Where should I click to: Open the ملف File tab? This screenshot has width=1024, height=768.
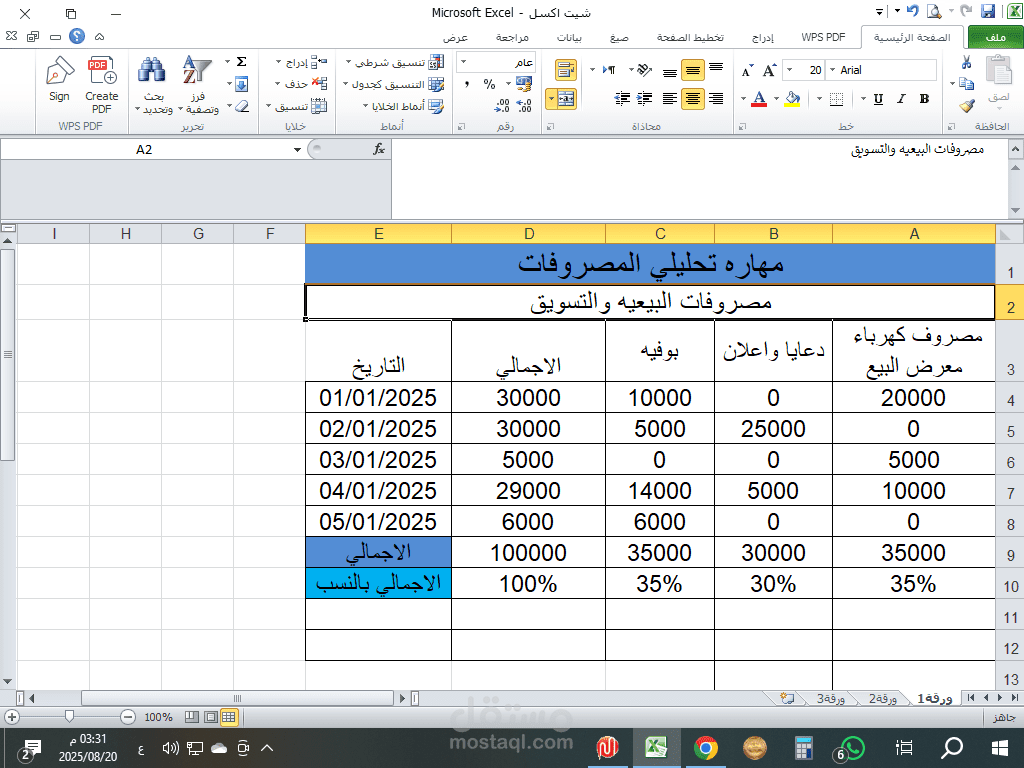click(995, 37)
